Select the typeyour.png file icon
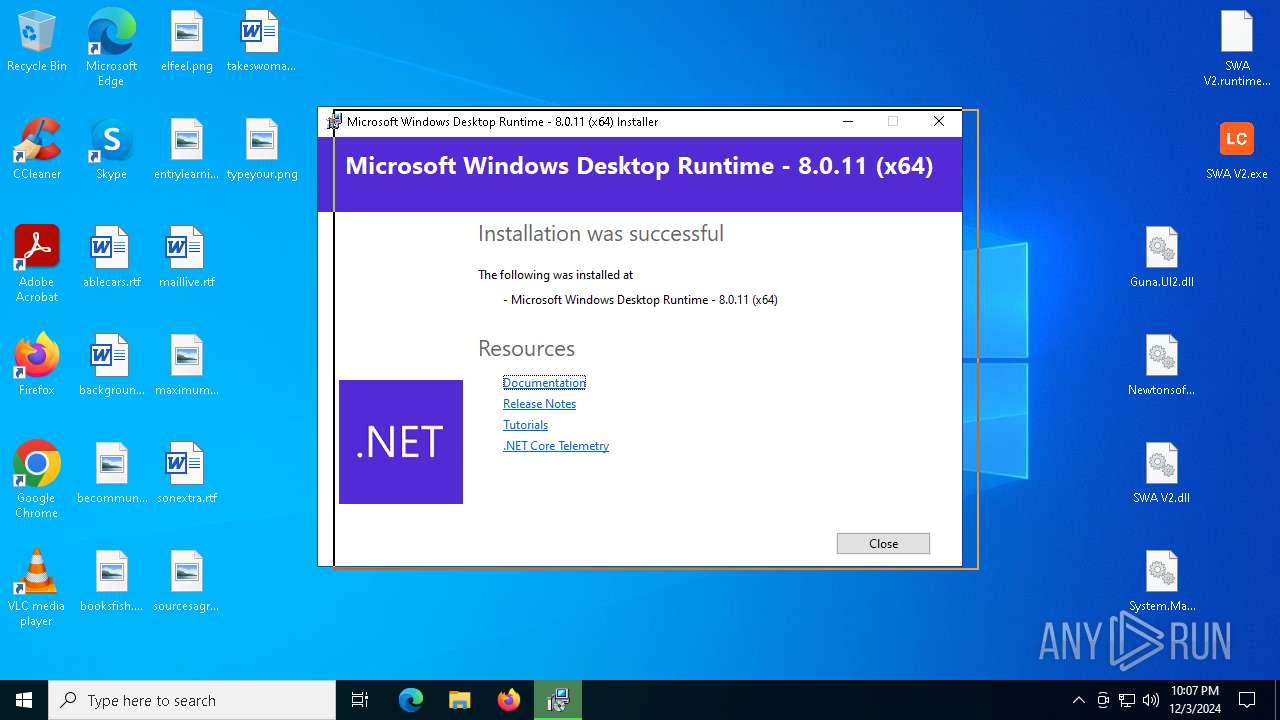The width and height of the screenshot is (1280, 720). tap(262, 150)
